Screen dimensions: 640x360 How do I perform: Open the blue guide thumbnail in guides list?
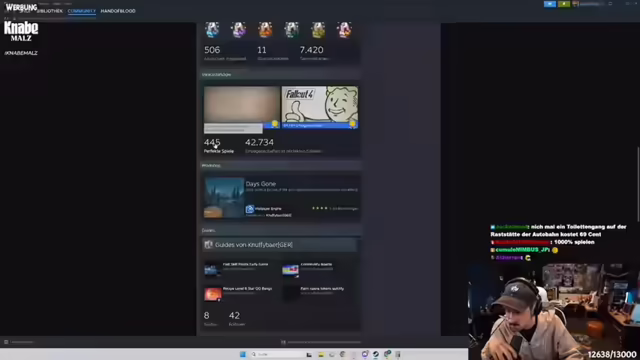point(213,270)
